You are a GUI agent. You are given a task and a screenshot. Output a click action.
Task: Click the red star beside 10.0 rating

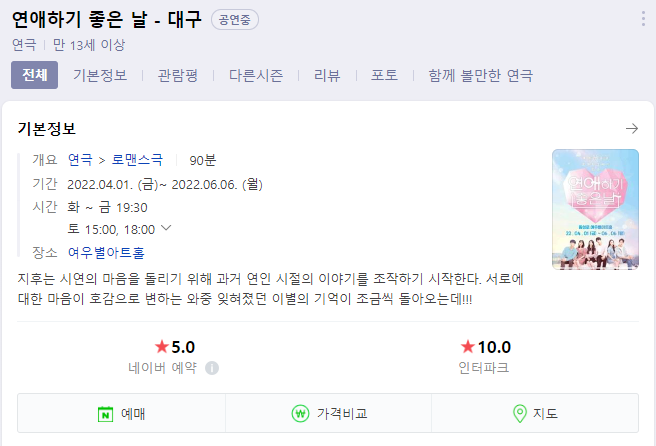(467, 346)
